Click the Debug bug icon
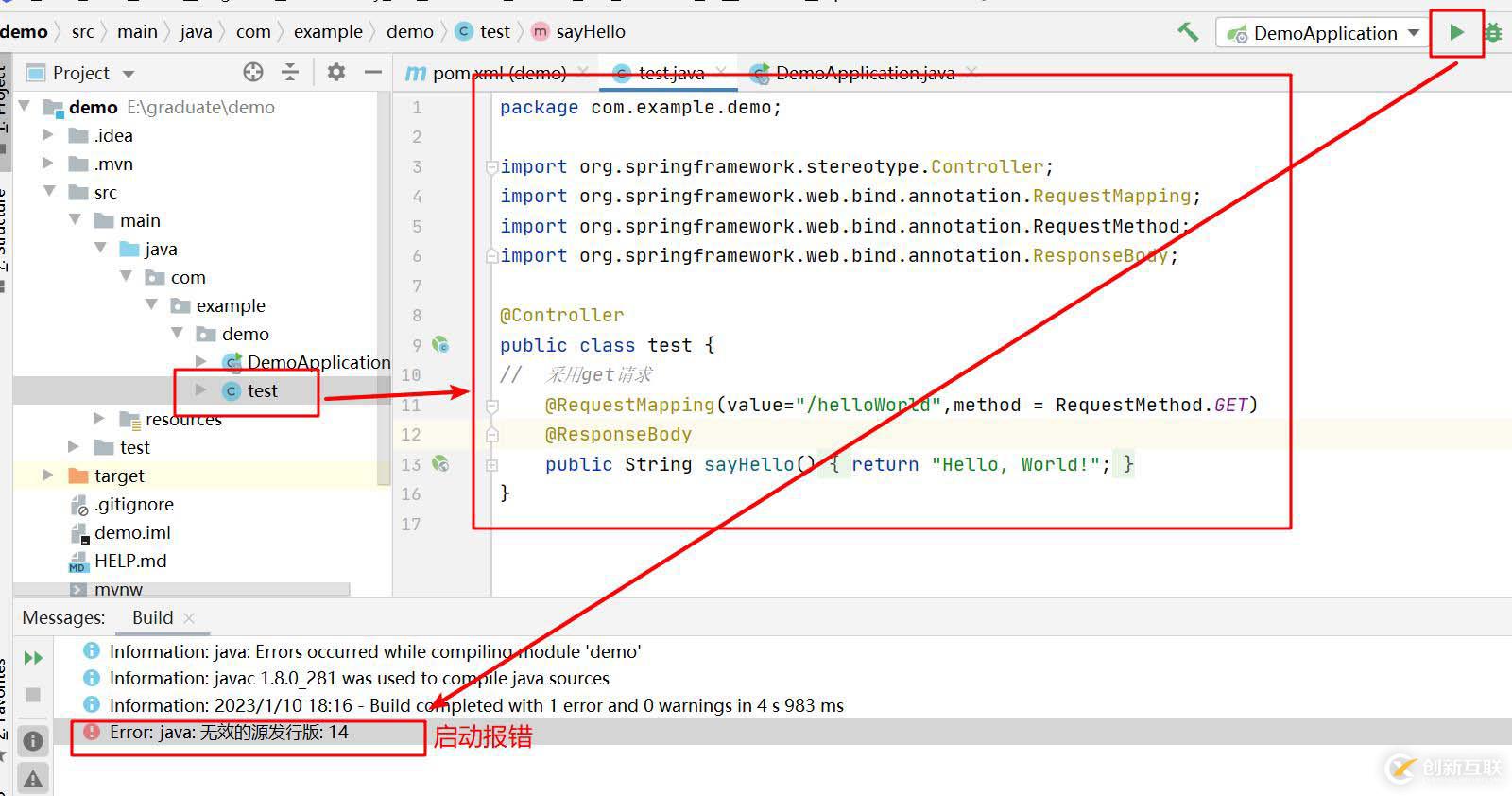The width and height of the screenshot is (1512, 796). 1494,33
